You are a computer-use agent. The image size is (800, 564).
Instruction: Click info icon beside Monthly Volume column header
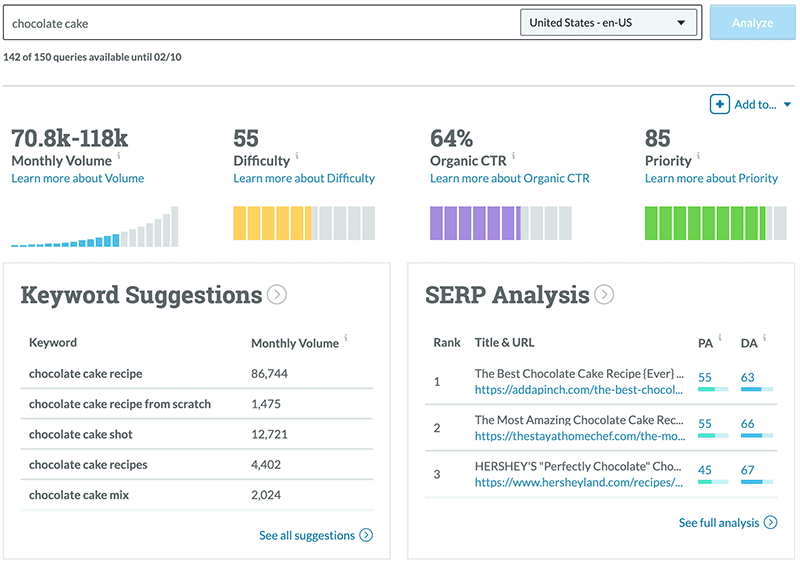[346, 337]
